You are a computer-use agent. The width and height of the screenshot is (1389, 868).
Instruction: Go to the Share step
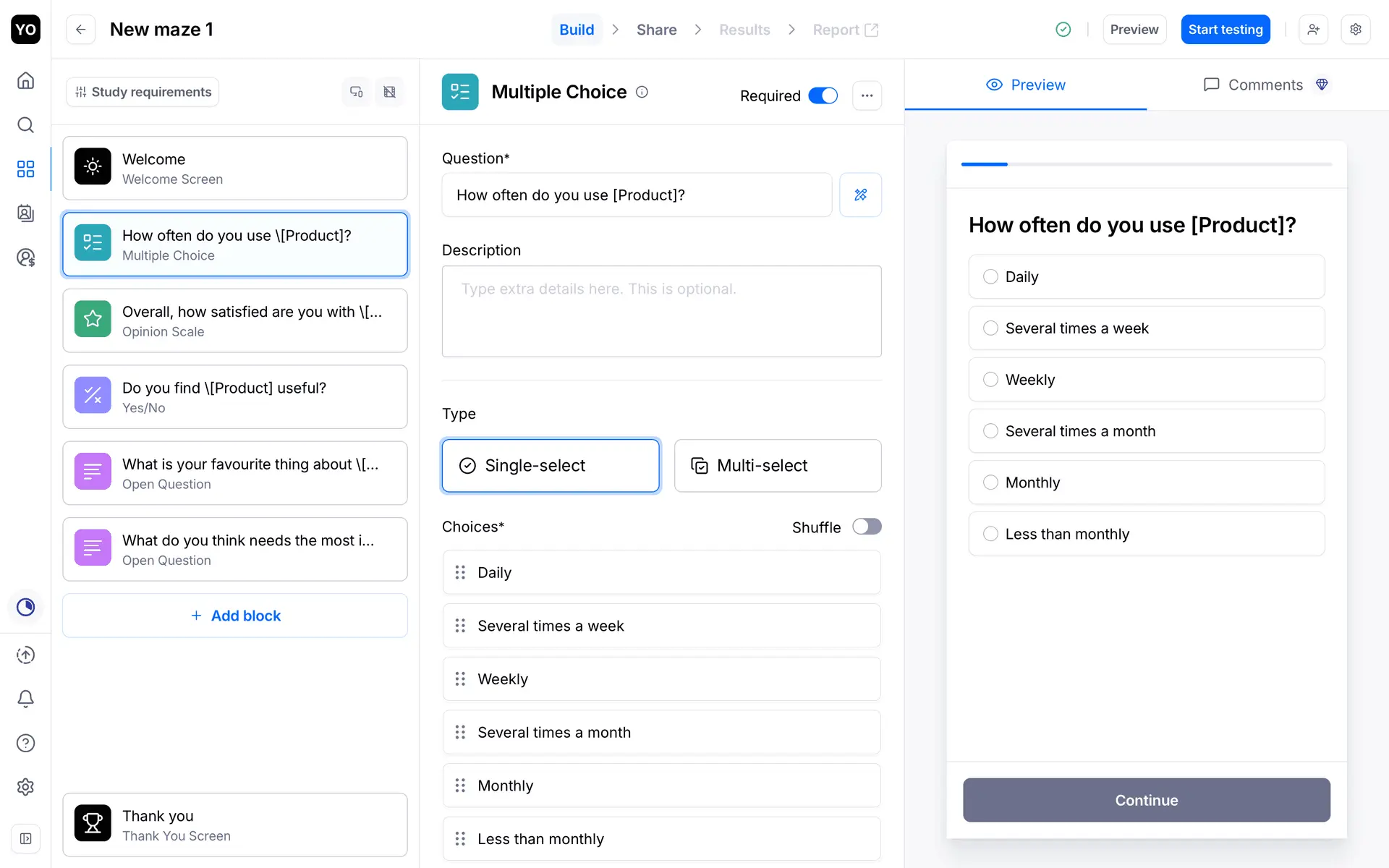[656, 30]
